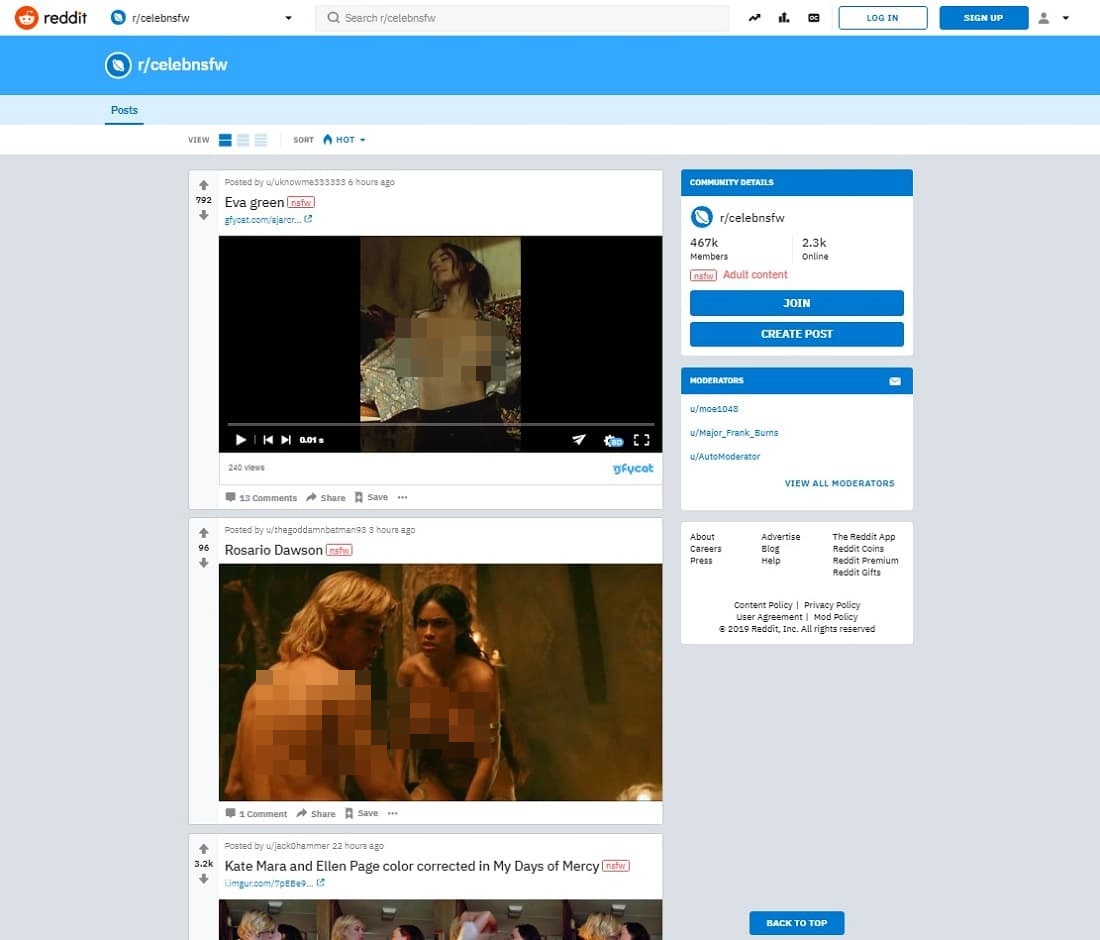The height and width of the screenshot is (940, 1100).
Task: Click the Join community button
Action: tap(796, 303)
